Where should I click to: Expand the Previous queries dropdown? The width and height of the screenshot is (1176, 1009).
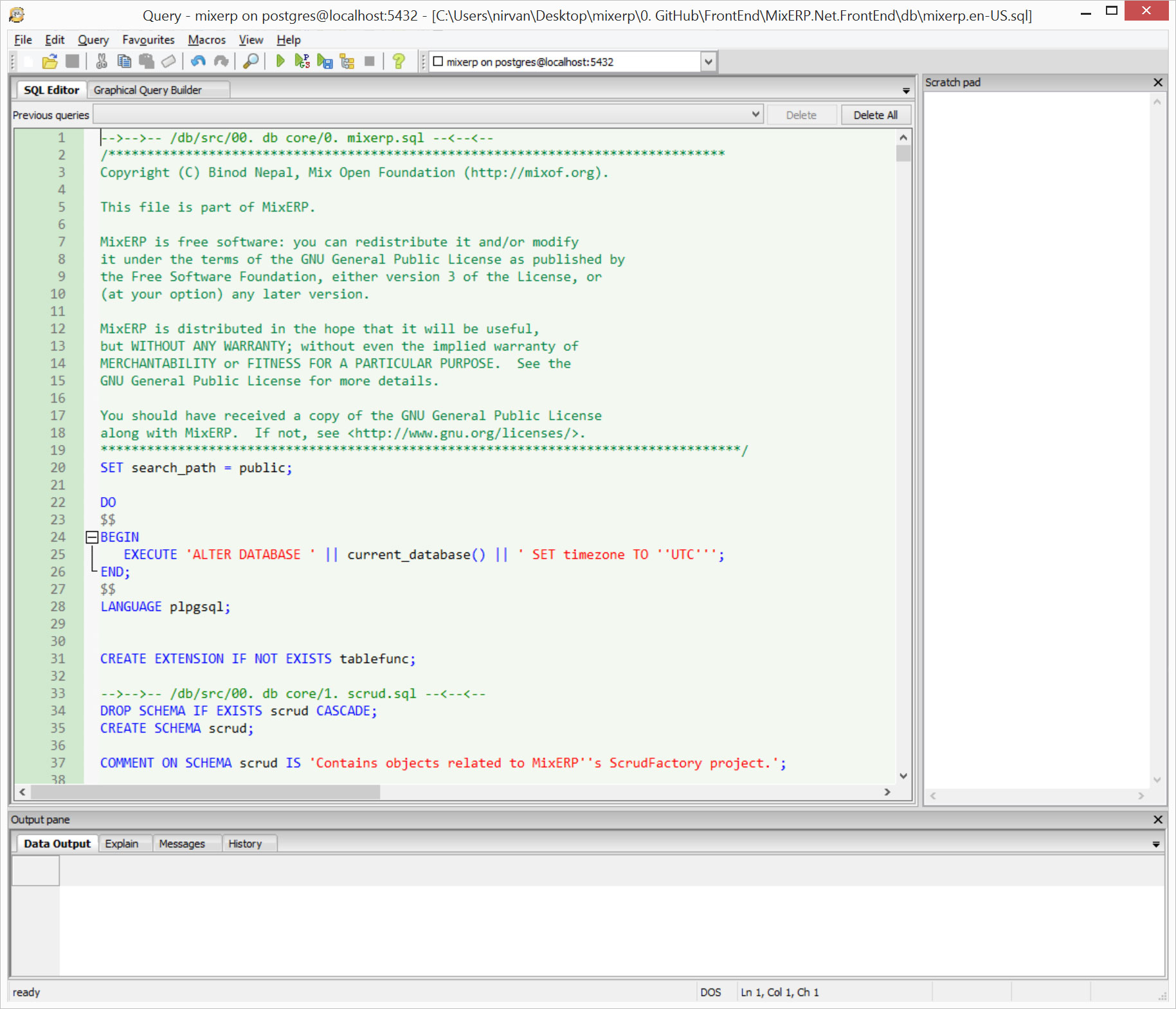pos(755,115)
